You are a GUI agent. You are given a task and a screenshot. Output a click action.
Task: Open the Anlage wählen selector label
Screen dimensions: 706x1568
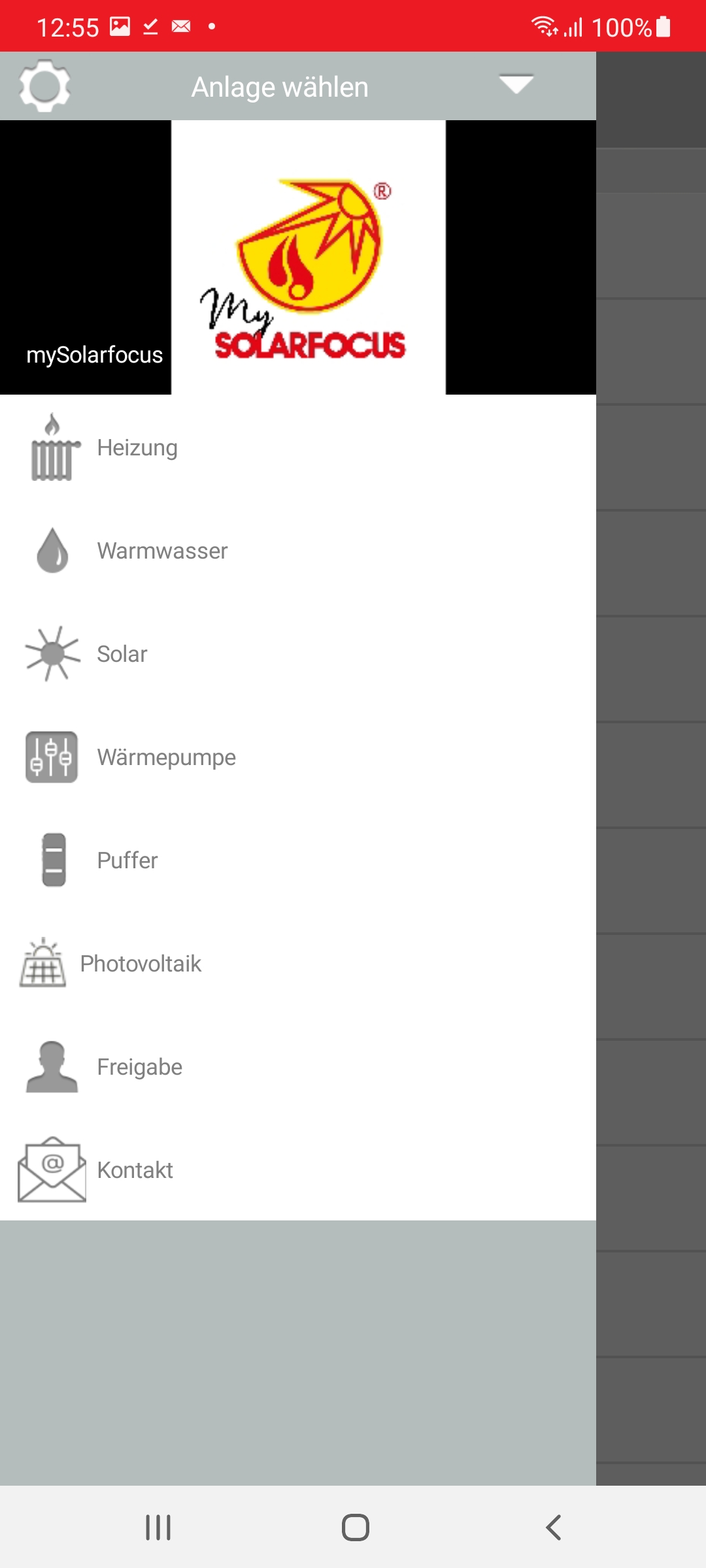280,87
